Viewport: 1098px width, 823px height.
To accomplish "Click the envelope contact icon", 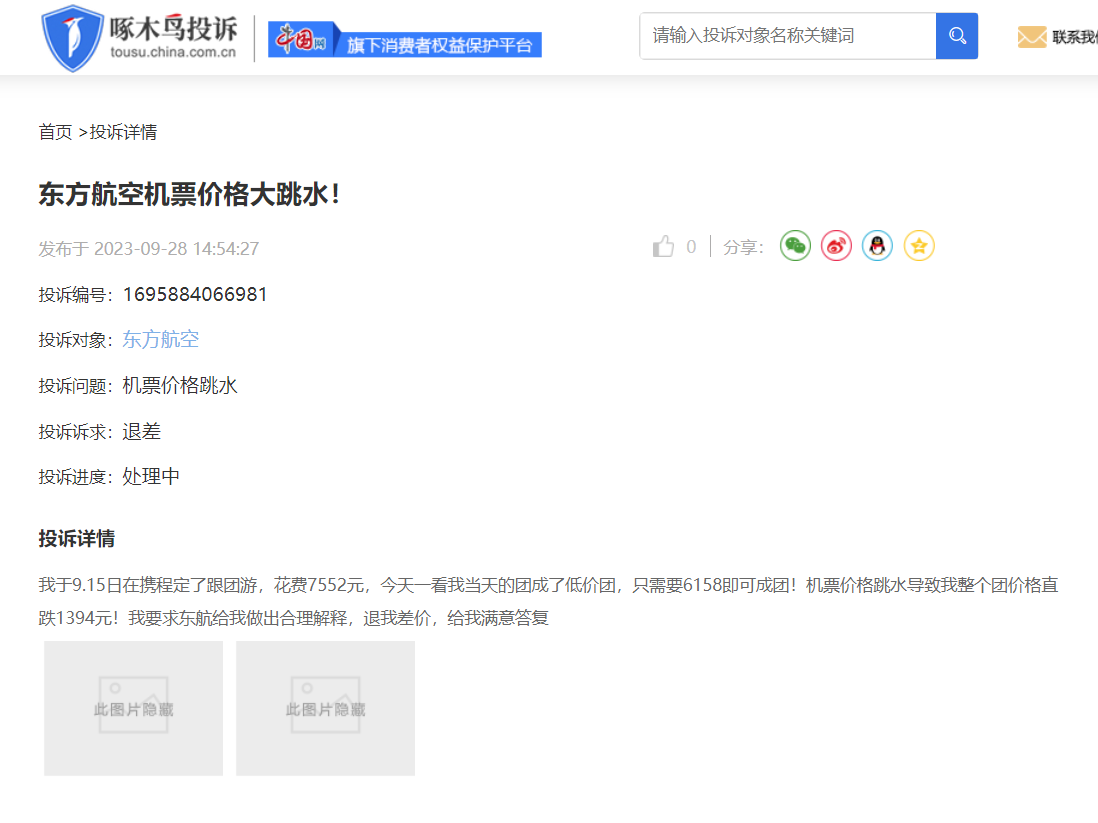I will (1031, 37).
